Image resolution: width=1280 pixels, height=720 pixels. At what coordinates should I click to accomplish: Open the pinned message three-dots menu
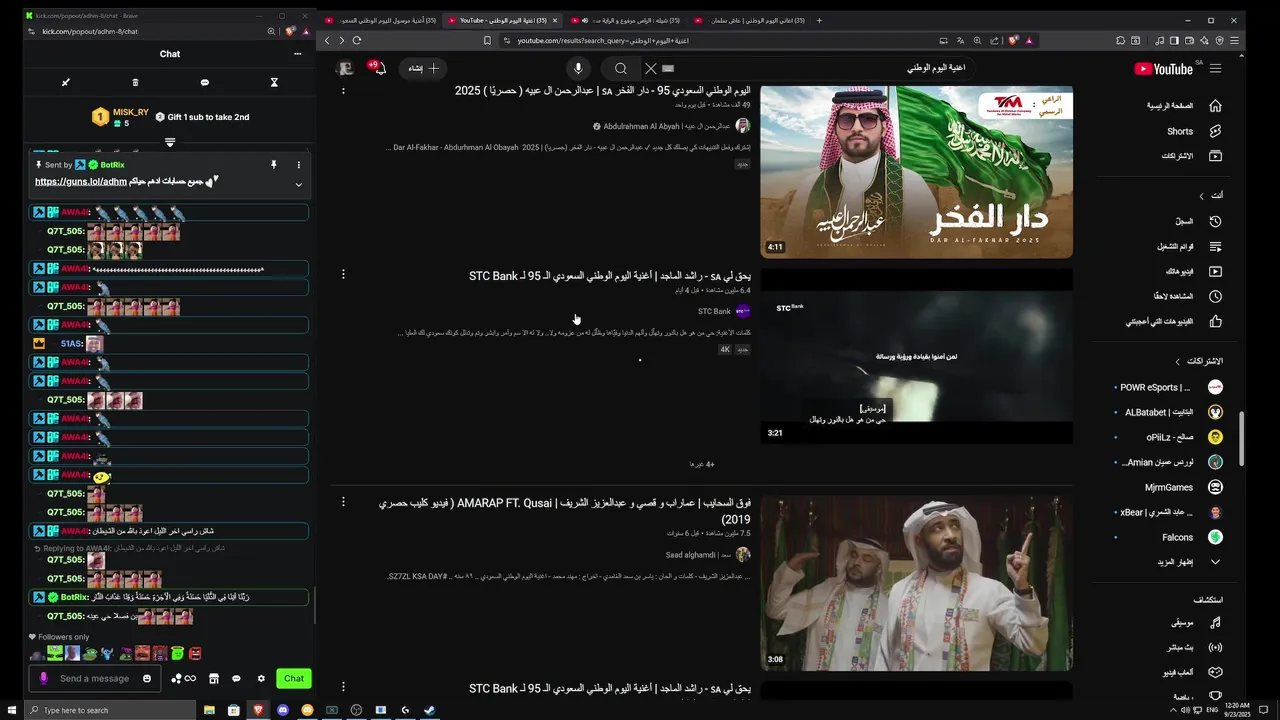pyautogui.click(x=298, y=165)
